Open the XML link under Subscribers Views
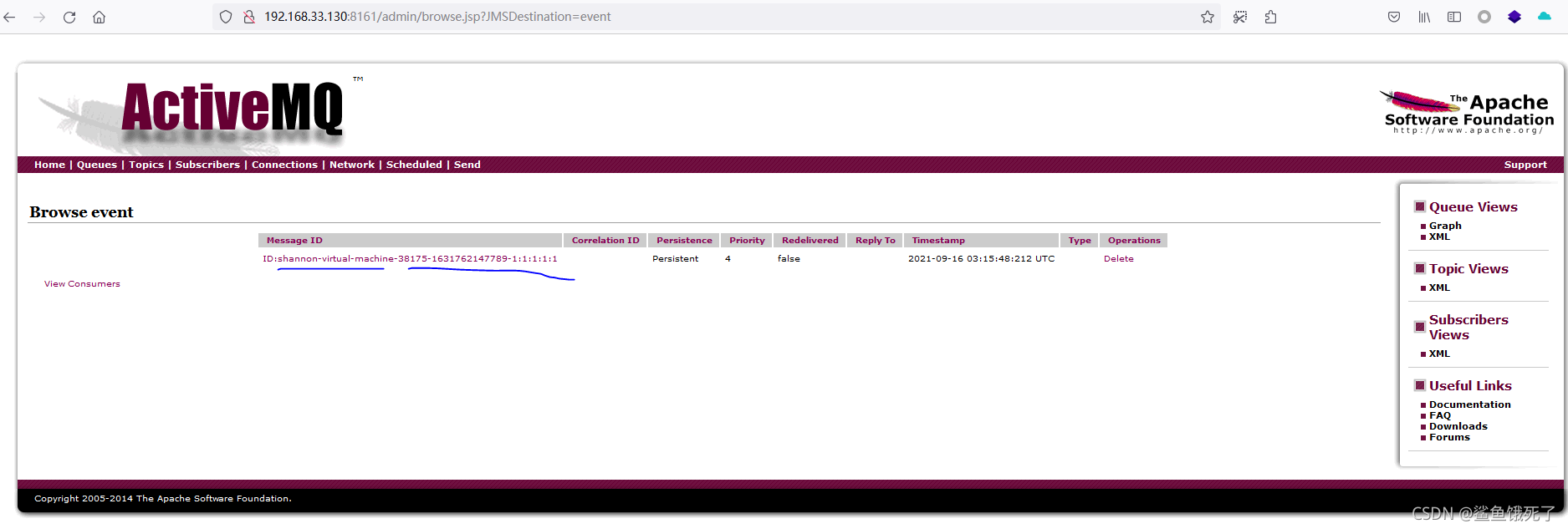This screenshot has width=1568, height=529. 1439,354
